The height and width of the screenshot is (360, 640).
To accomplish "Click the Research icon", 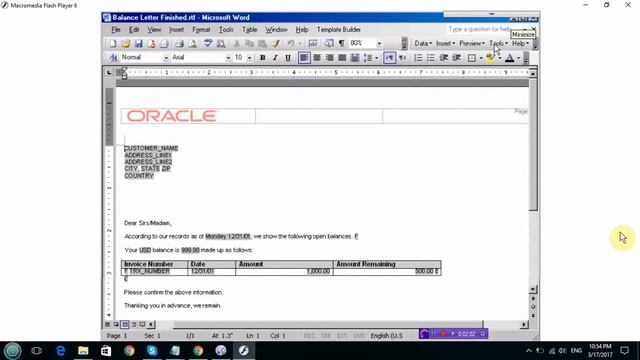I will pos(221,43).
